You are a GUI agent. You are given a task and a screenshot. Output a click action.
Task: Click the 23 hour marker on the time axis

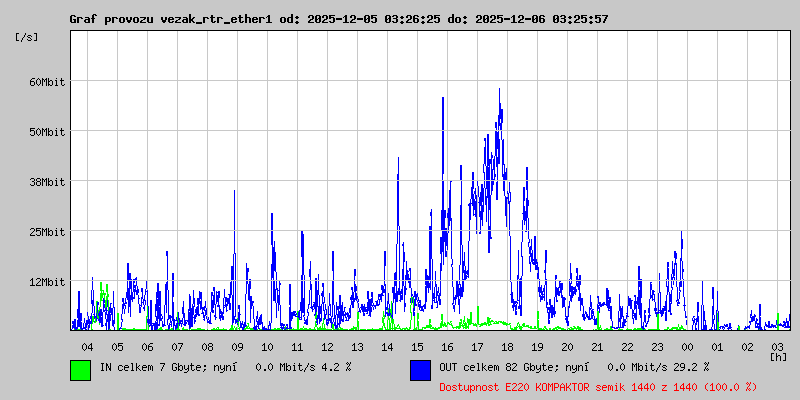click(657, 346)
